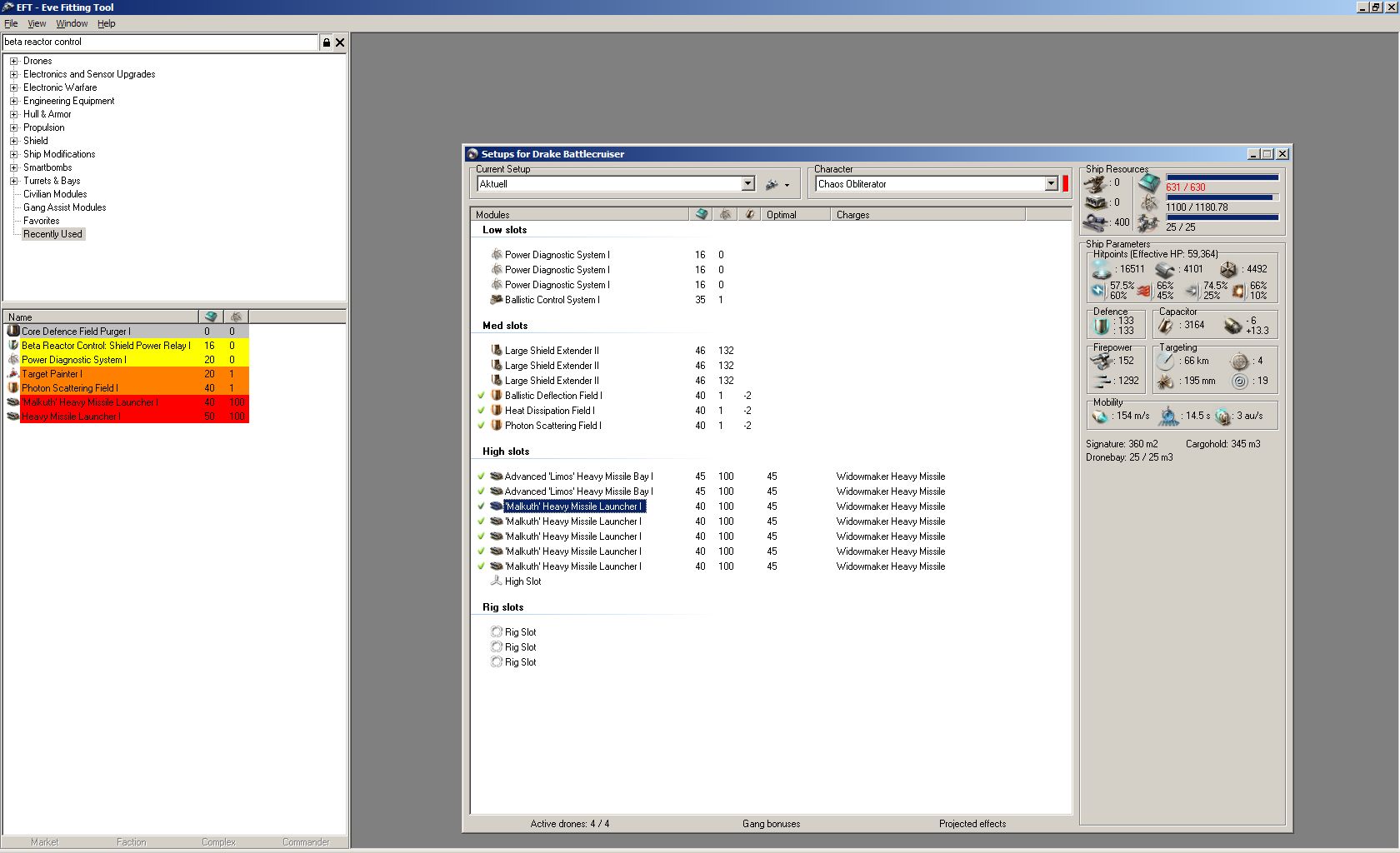
Task: Clear the module search with the X icon
Action: (340, 42)
